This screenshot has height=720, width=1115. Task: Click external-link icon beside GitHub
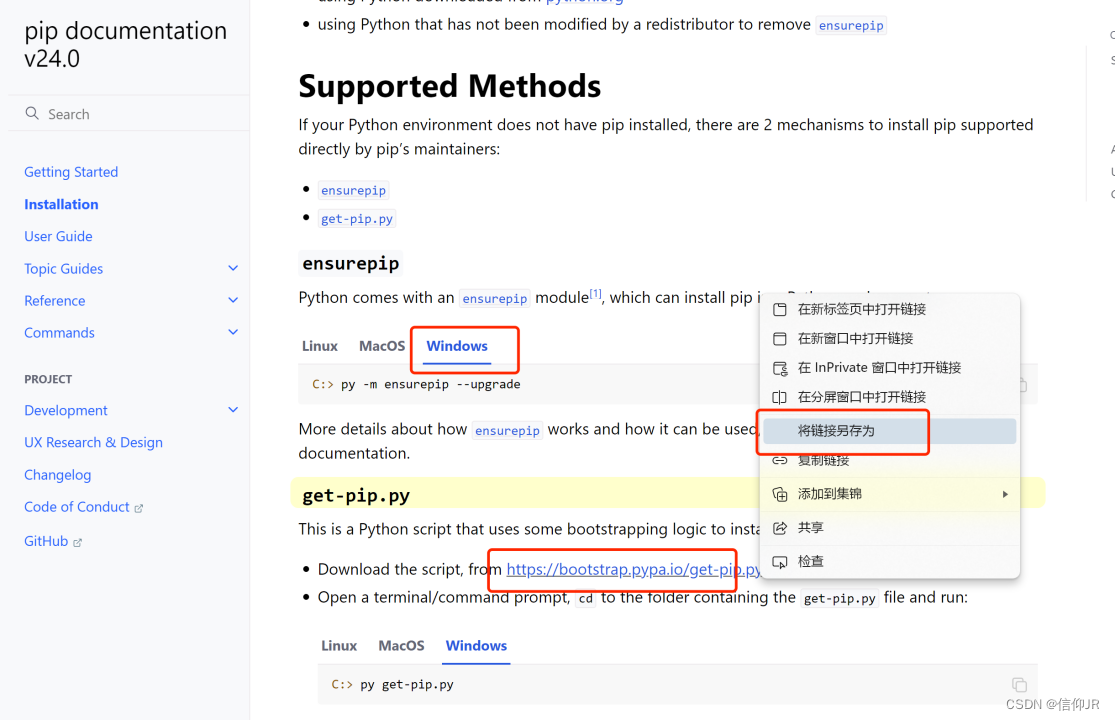[x=78, y=542]
